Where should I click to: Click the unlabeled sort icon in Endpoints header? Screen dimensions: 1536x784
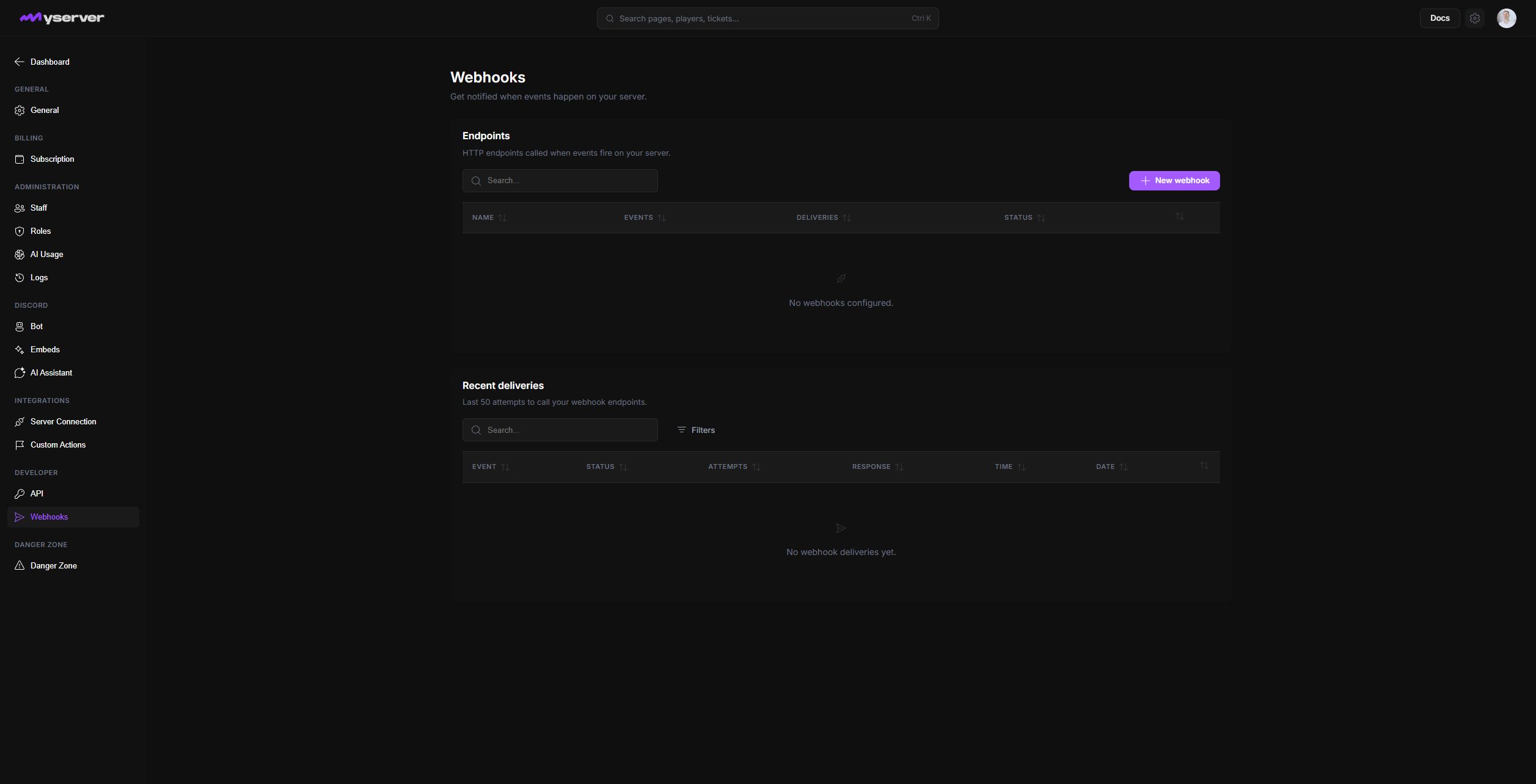[x=1179, y=217]
